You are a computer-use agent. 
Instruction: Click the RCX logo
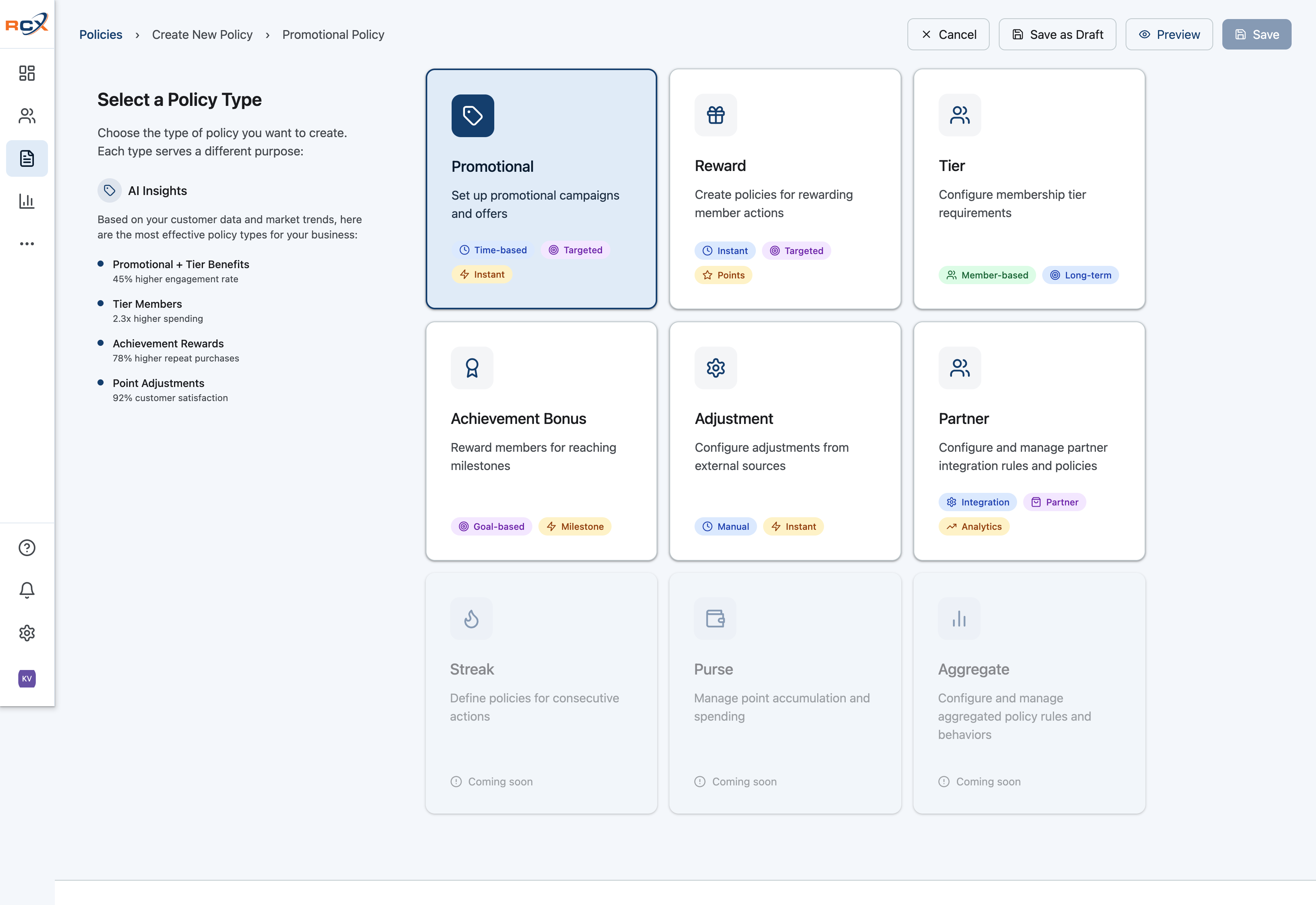pos(27,24)
